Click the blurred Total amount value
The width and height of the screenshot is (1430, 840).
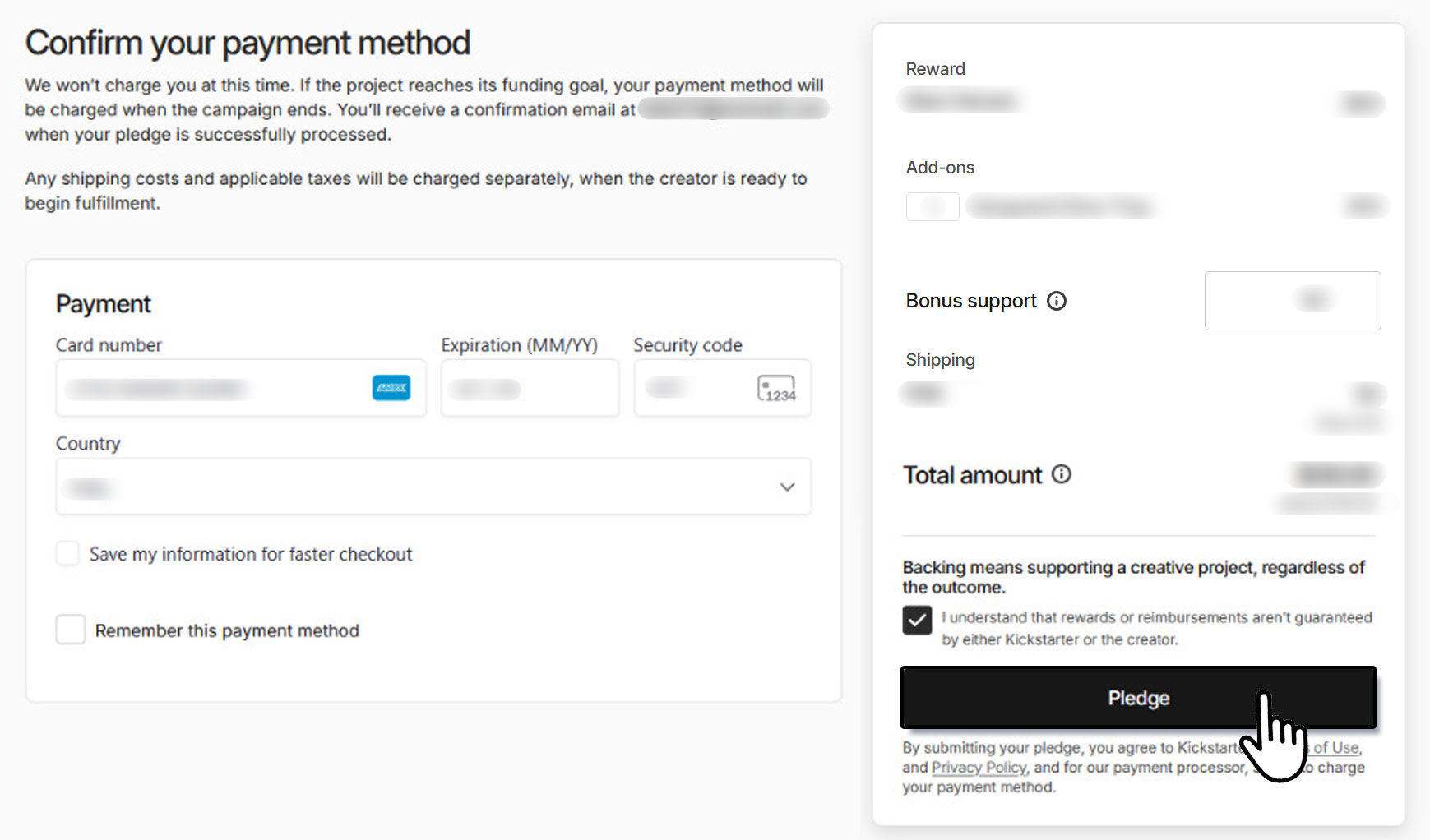tap(1336, 474)
